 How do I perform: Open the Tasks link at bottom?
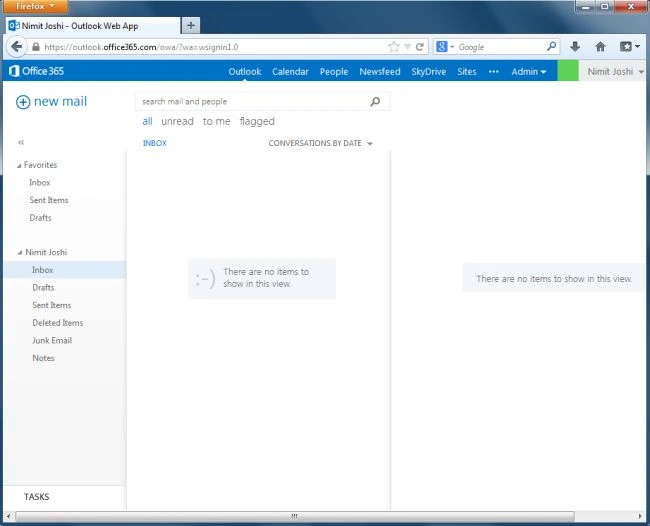point(36,497)
